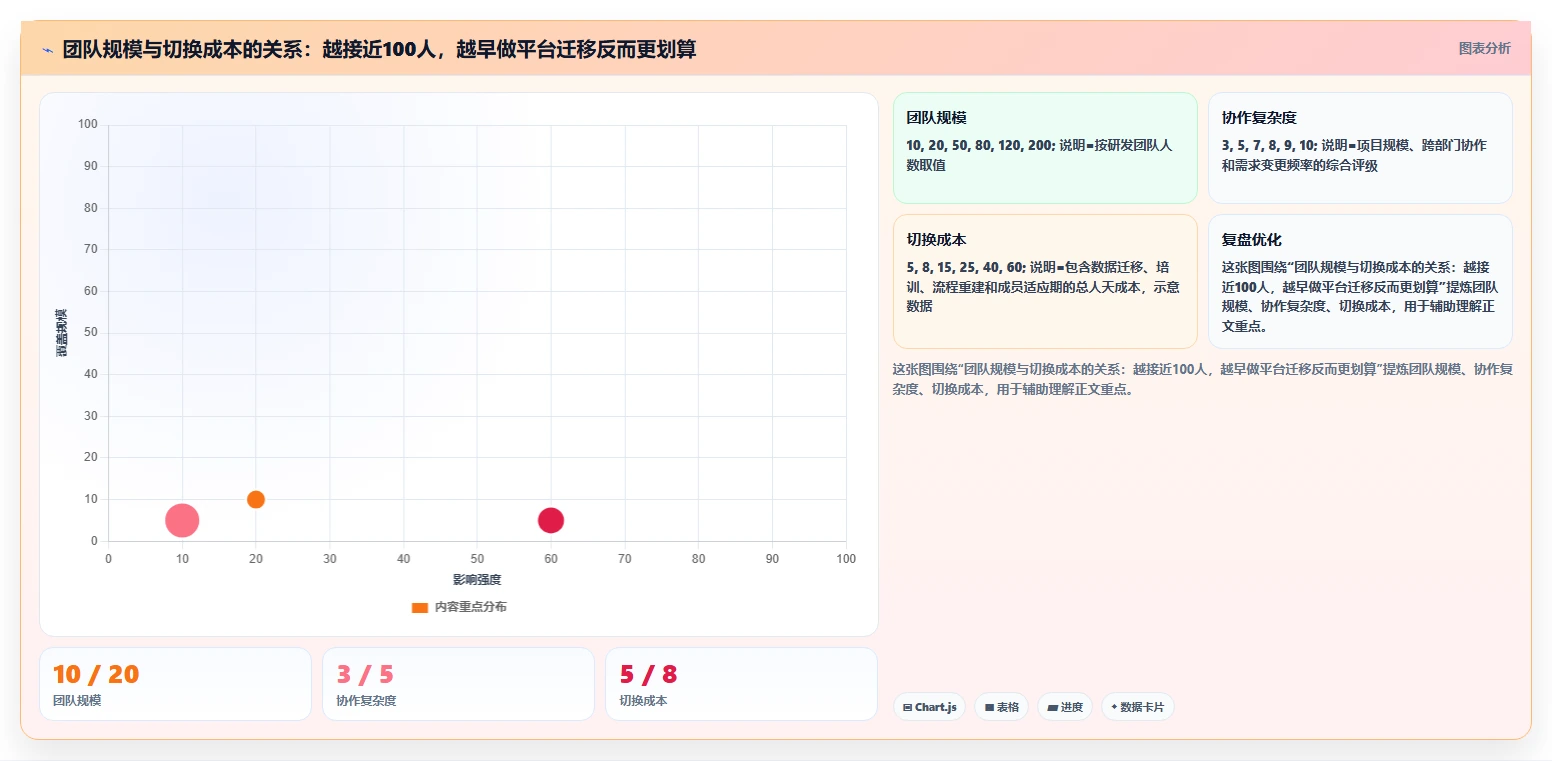Click the 数据卡片 tag button
The height and width of the screenshot is (761, 1552).
(1137, 707)
